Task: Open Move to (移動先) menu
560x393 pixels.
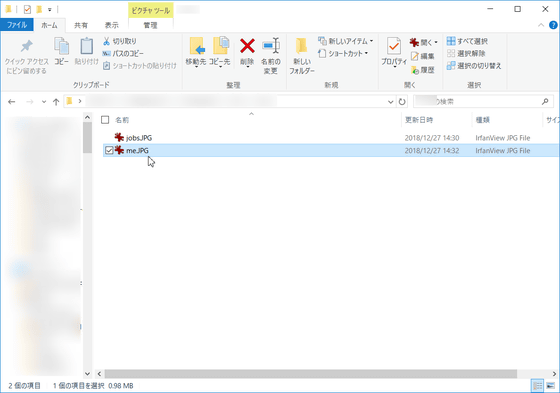Action: coord(196,52)
